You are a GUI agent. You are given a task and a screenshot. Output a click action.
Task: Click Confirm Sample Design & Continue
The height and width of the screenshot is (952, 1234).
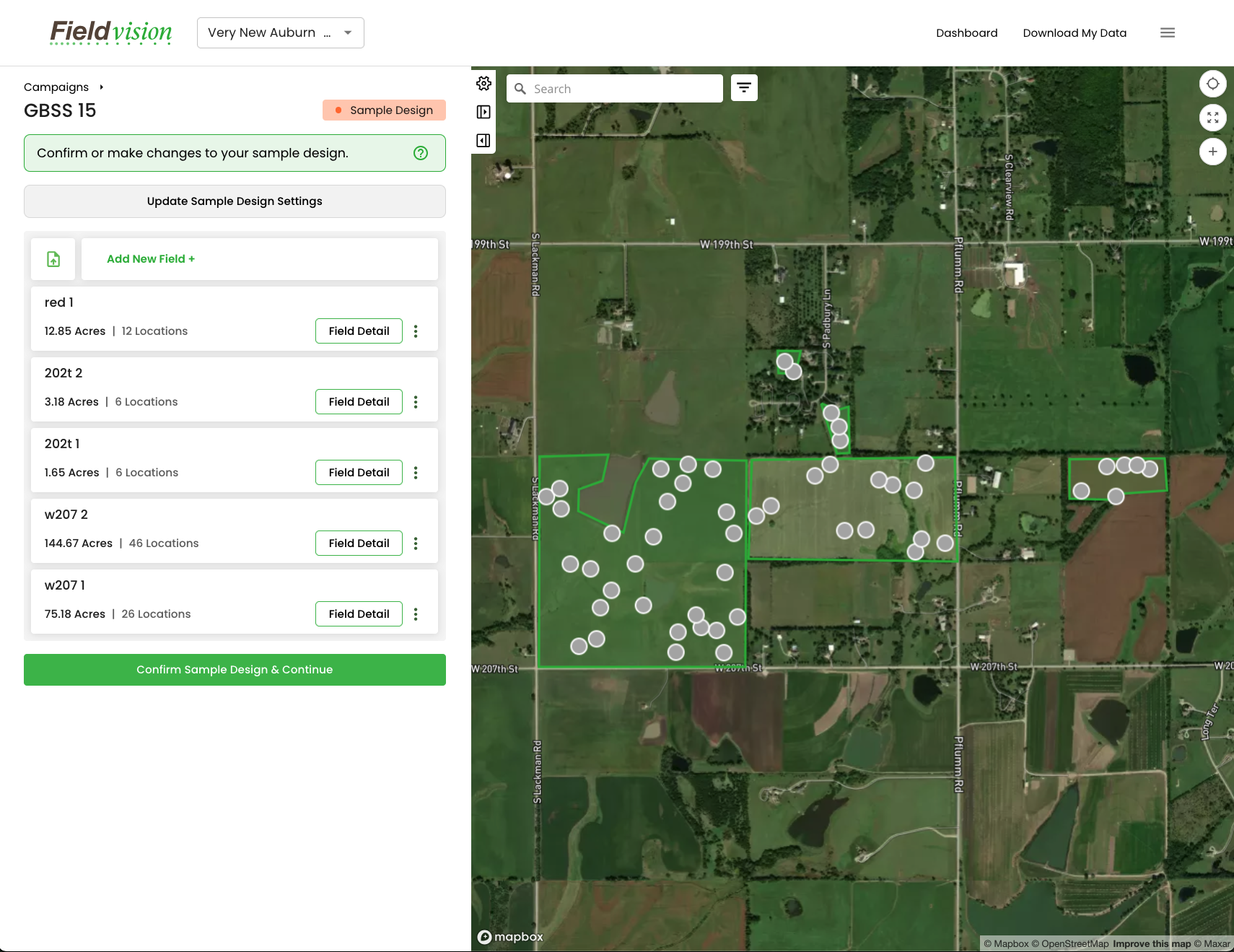click(x=235, y=669)
